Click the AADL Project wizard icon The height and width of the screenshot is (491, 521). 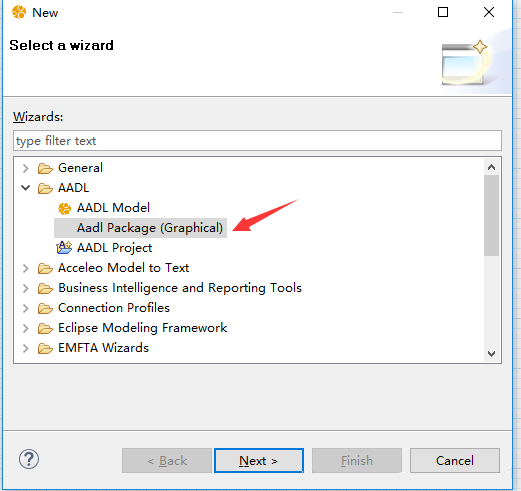[64, 248]
